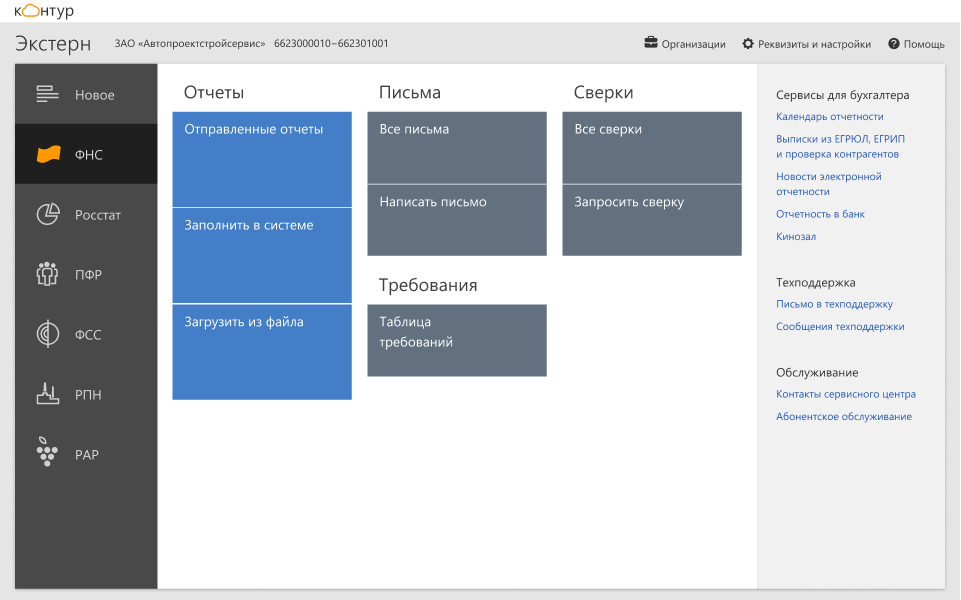
Task: Choose Заполнить в системе tile
Action: (262, 256)
